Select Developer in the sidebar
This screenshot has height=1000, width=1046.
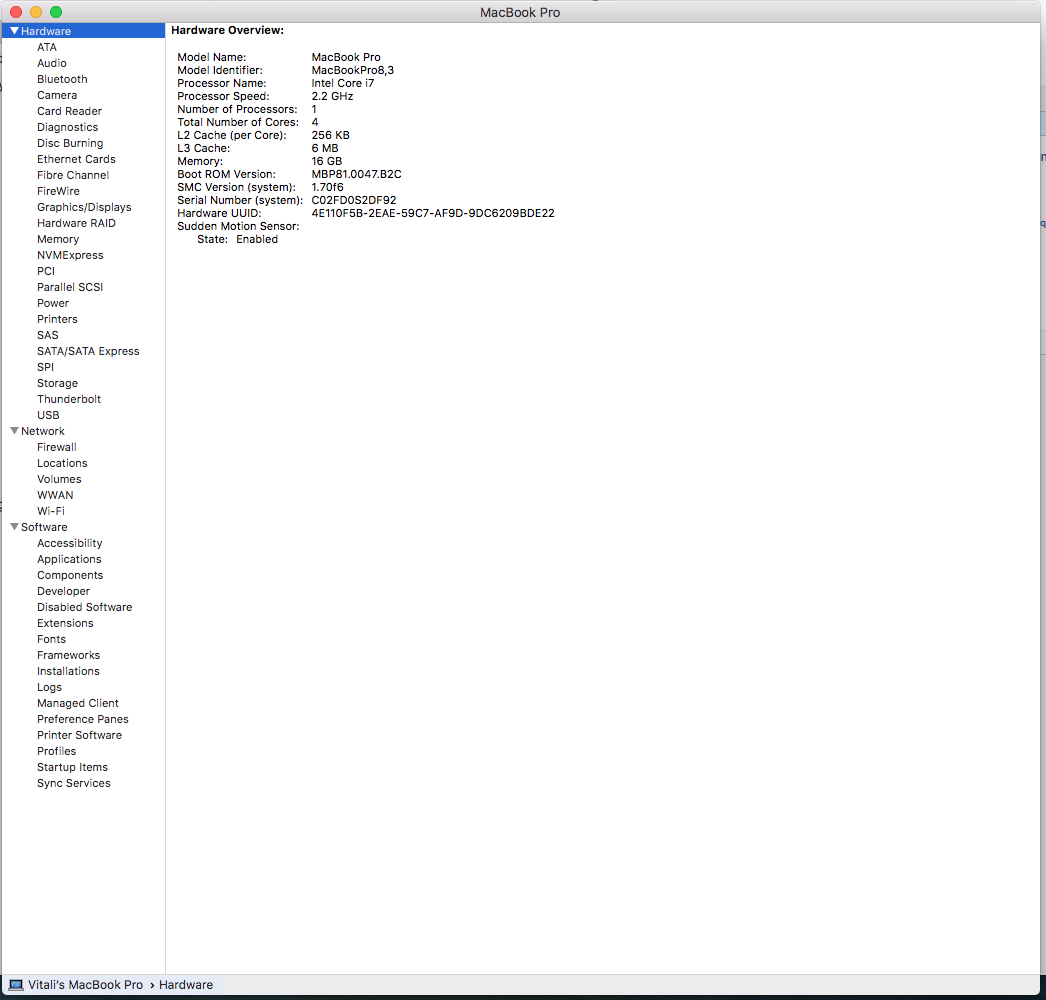63,591
